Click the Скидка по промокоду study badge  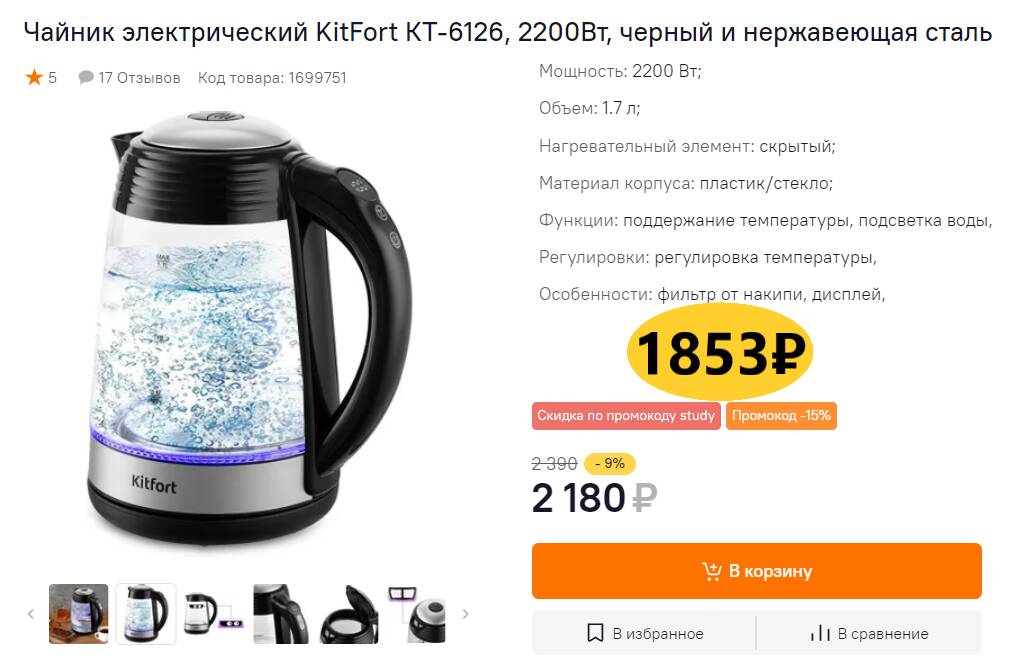pos(626,416)
